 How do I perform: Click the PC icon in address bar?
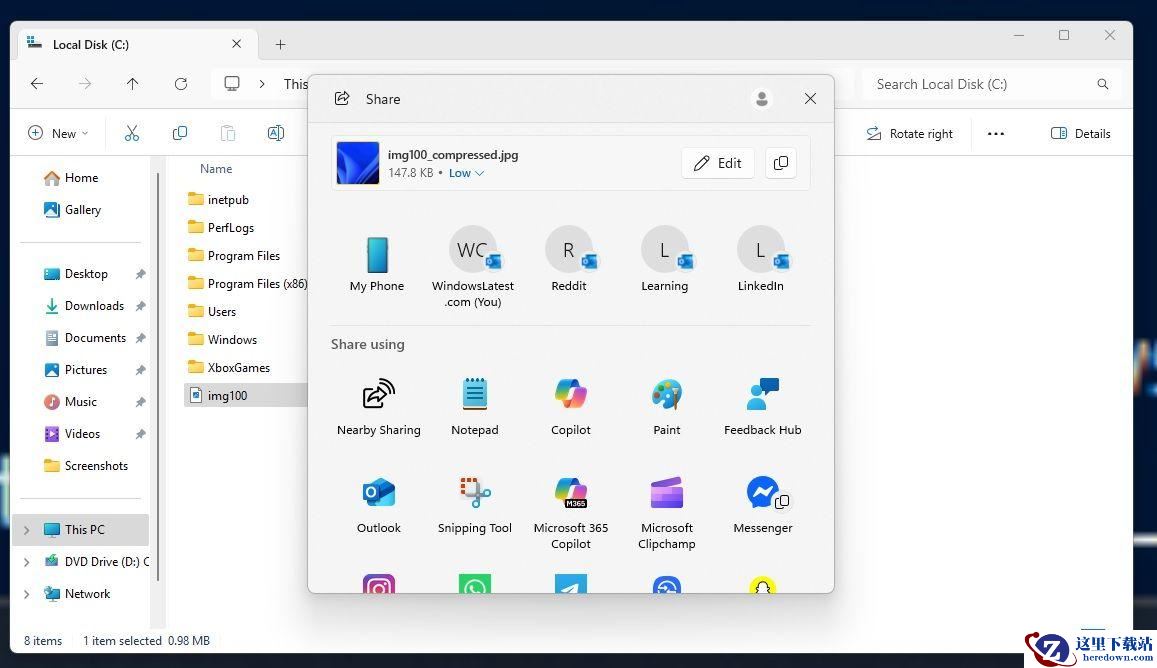tap(232, 84)
